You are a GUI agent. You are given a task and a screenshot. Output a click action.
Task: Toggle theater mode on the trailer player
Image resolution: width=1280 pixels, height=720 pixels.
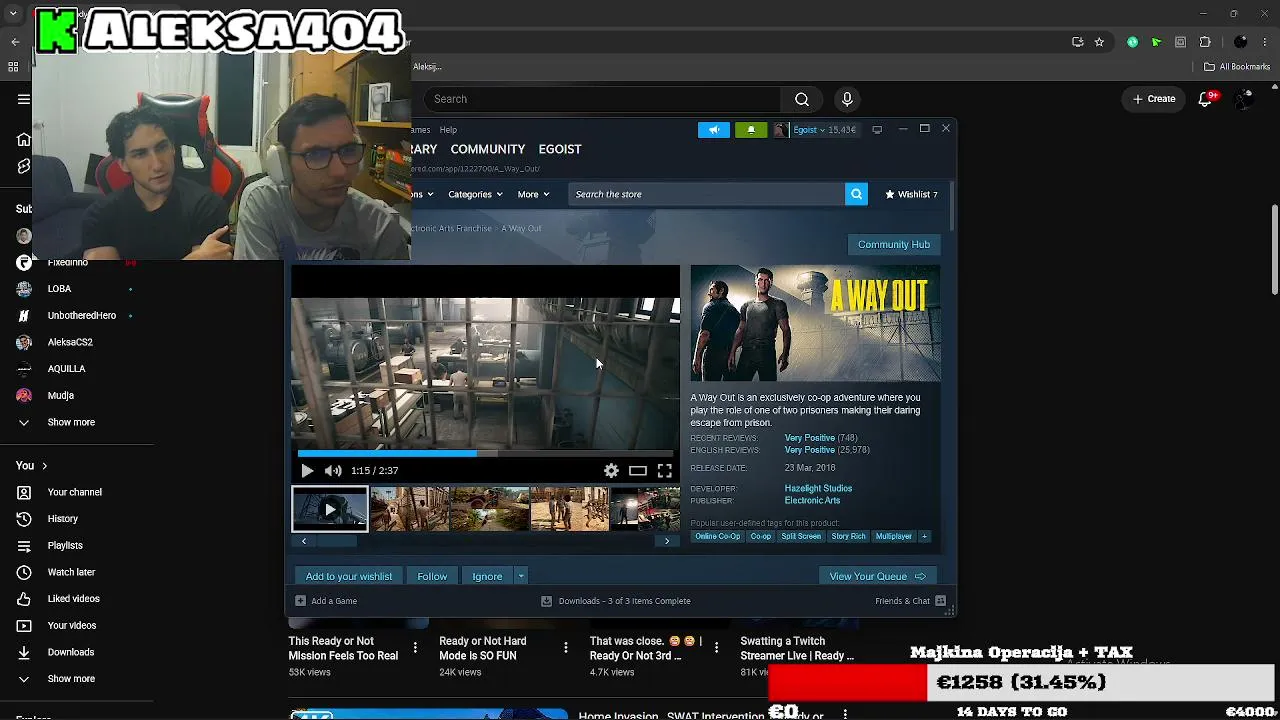pos(638,471)
